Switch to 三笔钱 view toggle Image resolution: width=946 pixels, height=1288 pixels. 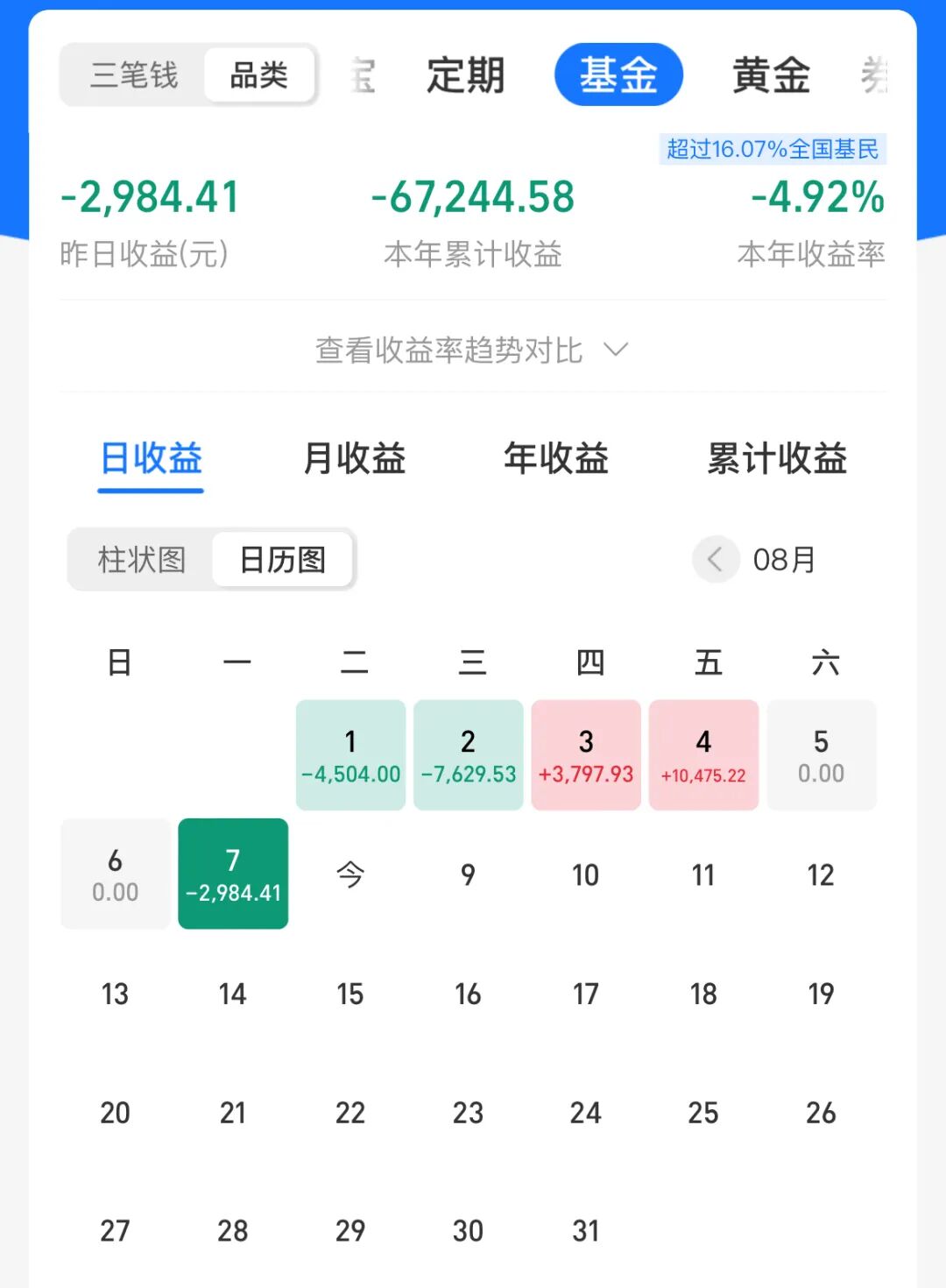(134, 75)
